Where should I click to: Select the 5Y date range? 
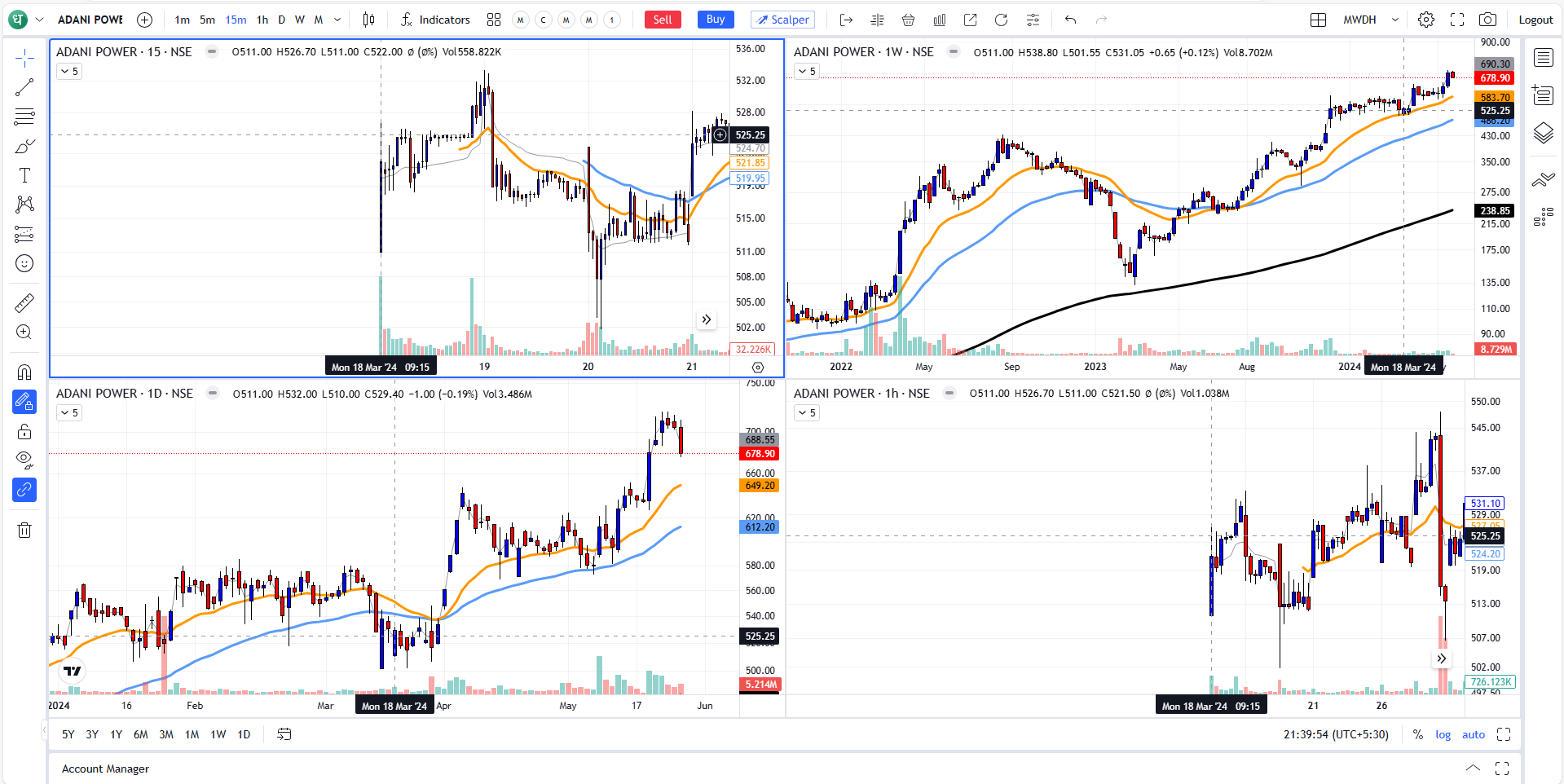[x=68, y=734]
